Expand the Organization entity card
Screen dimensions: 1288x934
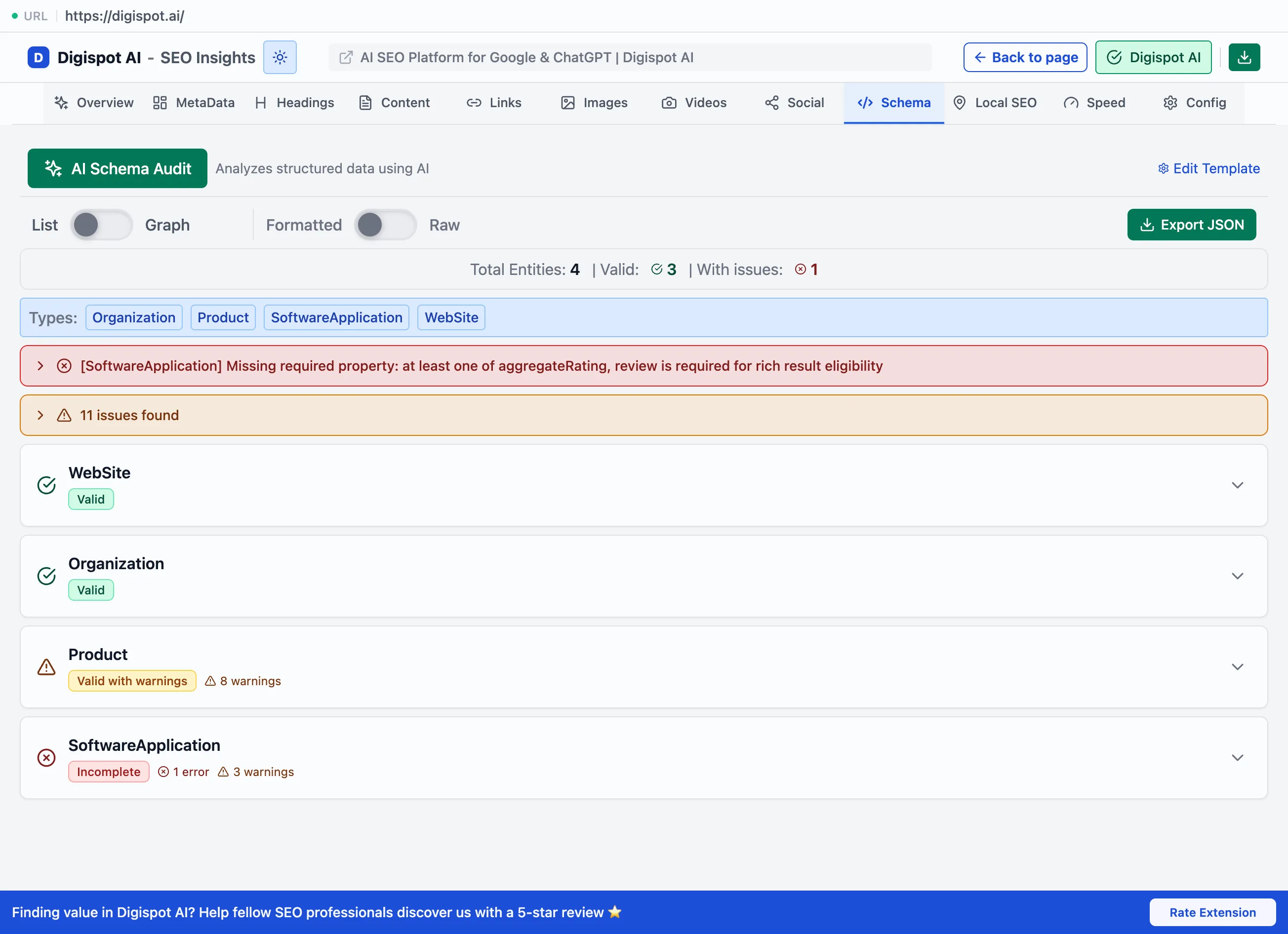pos(1237,576)
